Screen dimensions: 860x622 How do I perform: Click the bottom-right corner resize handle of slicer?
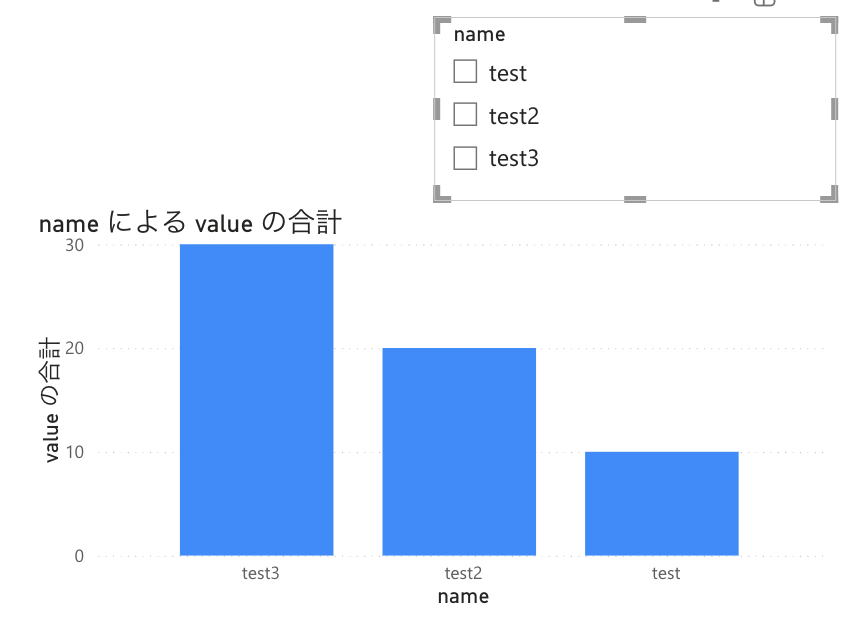coord(829,194)
